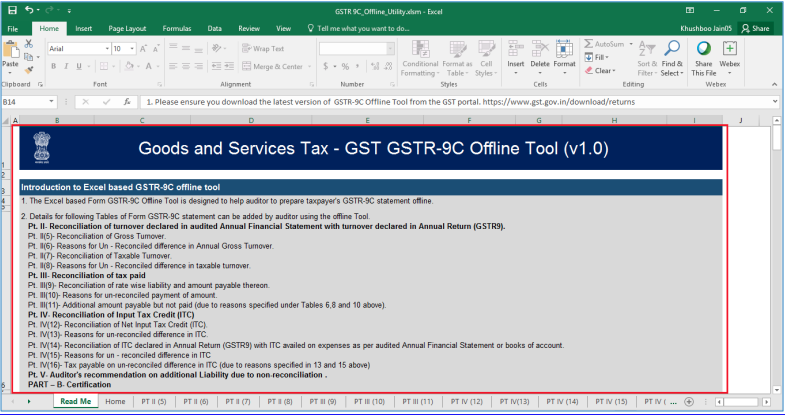Switch to the Review ribbon tab

249,29
